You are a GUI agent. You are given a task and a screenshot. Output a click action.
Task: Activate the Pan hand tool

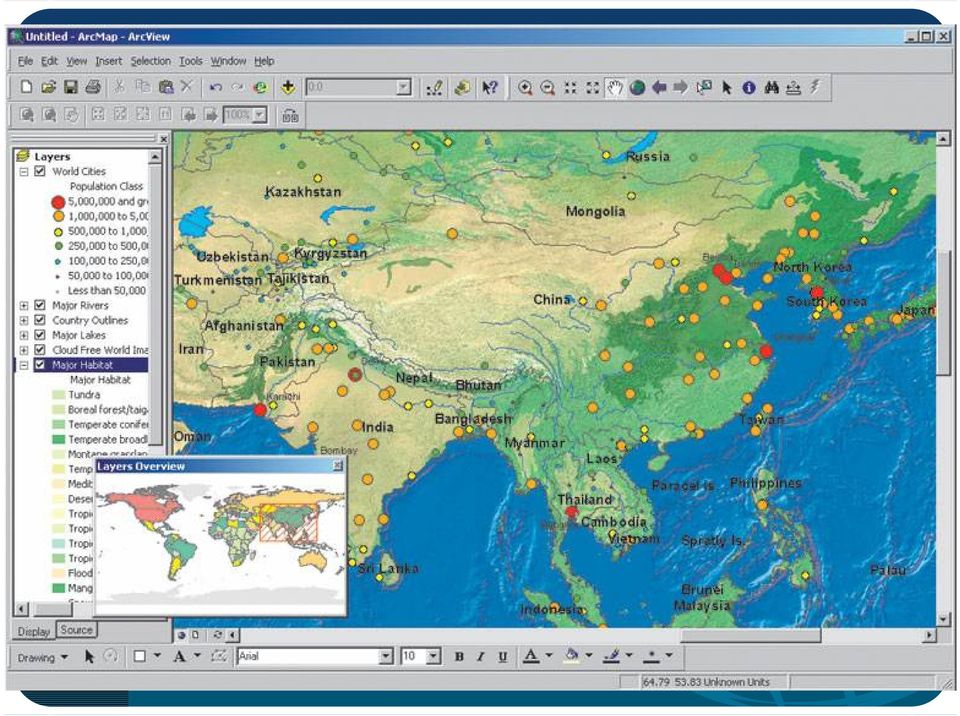(614, 88)
